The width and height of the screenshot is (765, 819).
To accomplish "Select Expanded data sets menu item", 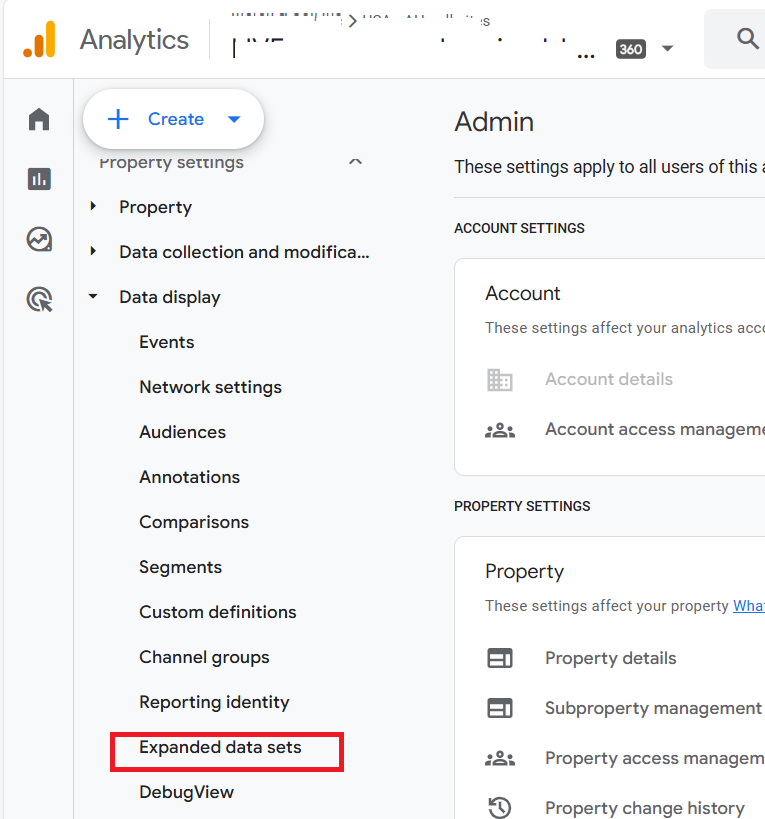I will coord(220,747).
